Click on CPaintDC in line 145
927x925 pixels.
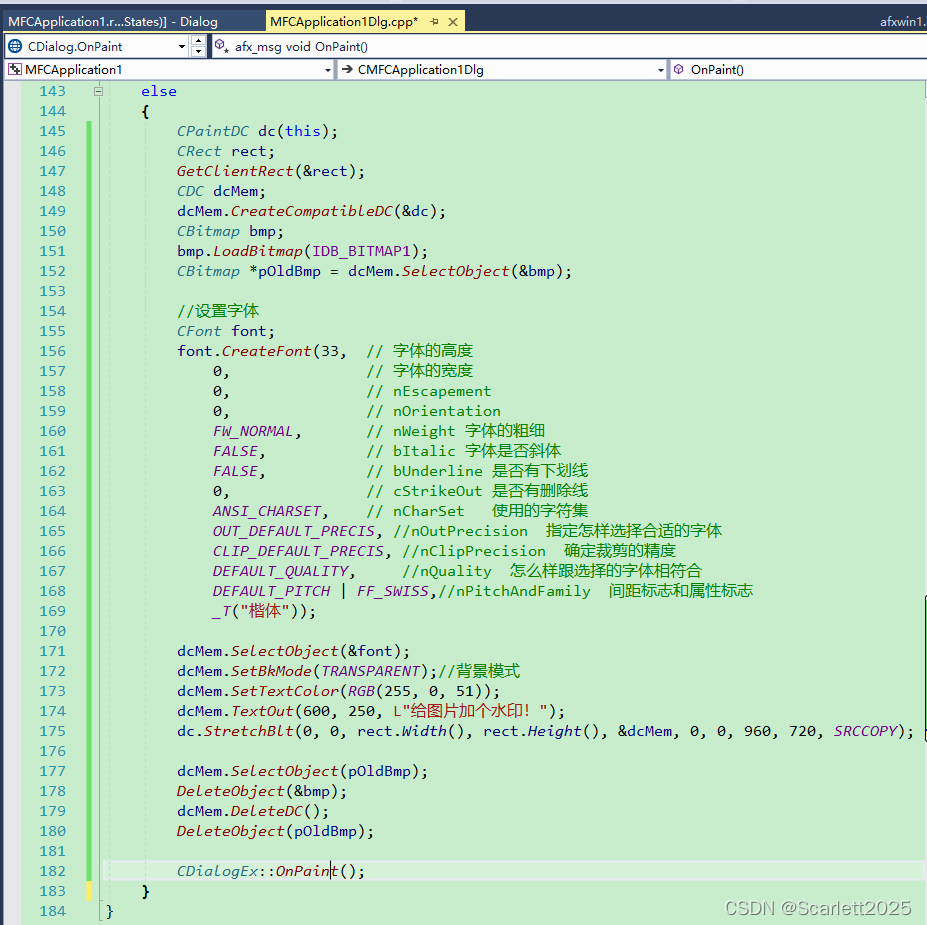point(213,131)
